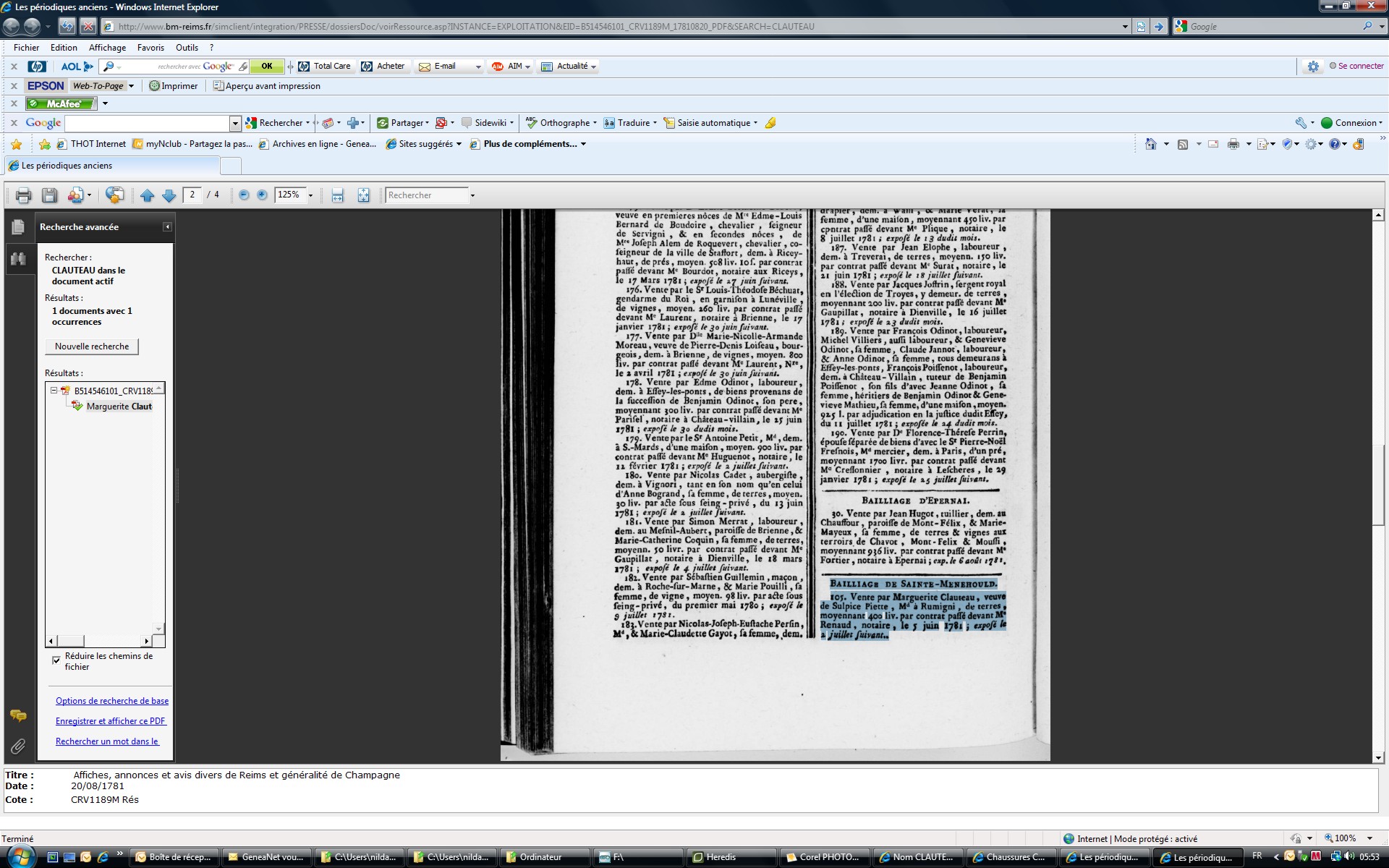The height and width of the screenshot is (868, 1389).
Task: Open Enregistrer et afficher ce PDF link
Action: point(111,721)
